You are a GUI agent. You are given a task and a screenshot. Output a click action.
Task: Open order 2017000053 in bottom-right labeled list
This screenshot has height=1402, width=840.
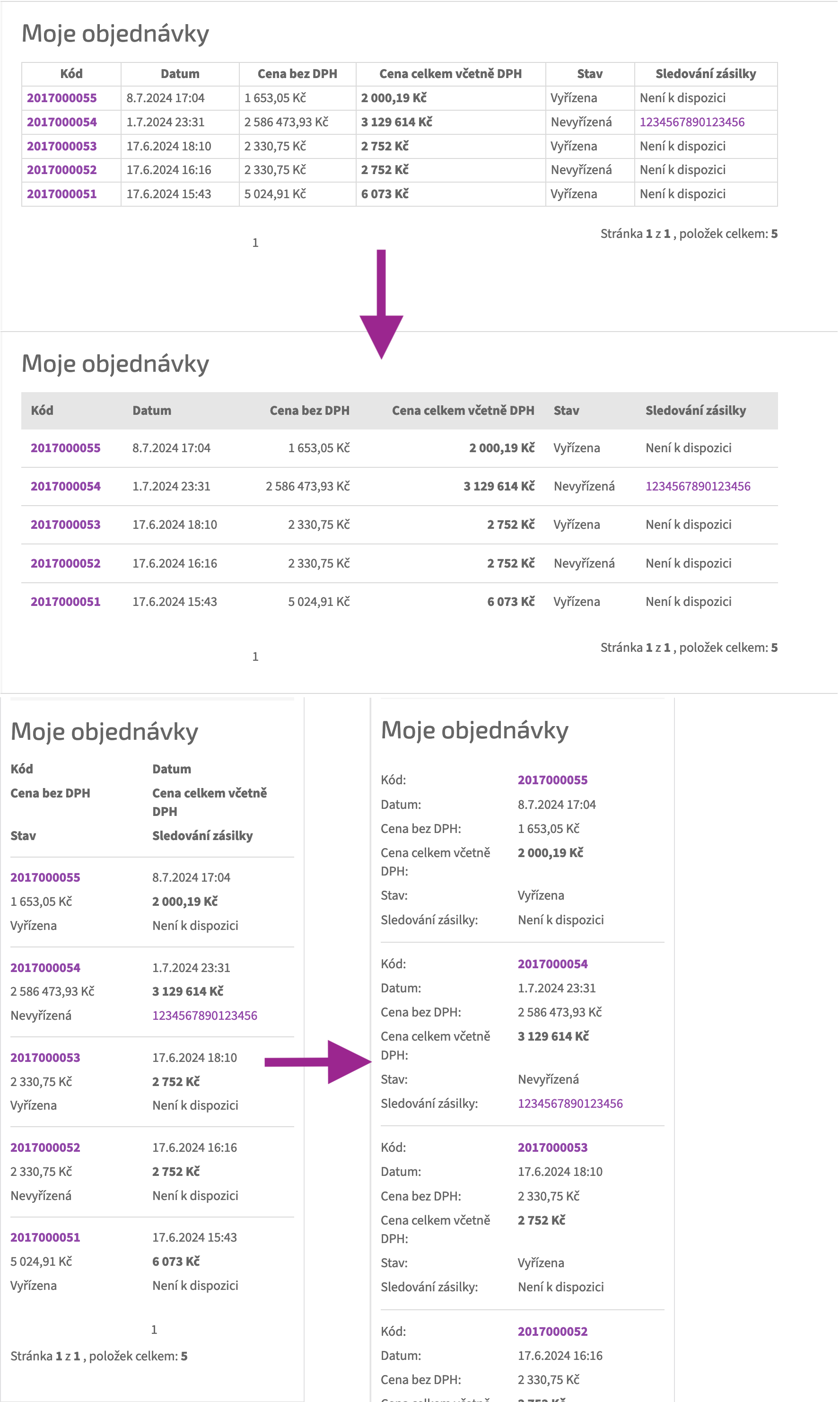click(x=552, y=1148)
